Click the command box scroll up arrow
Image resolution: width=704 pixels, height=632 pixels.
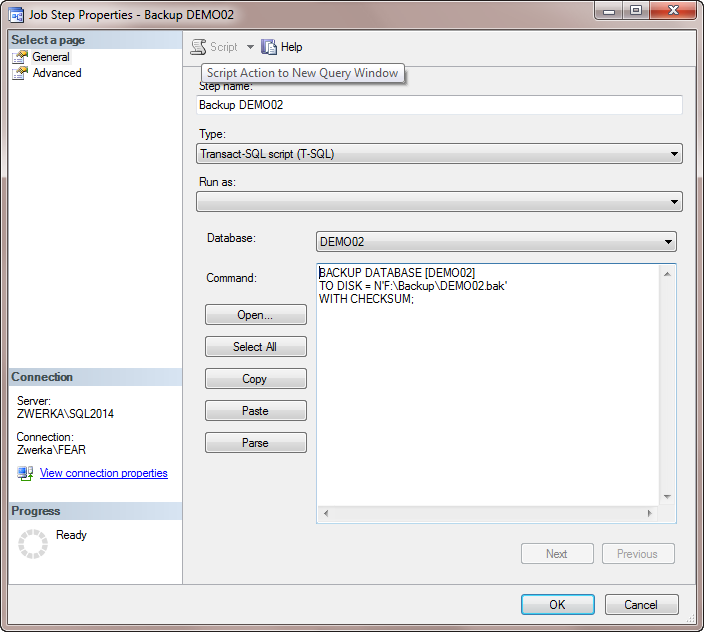667,274
